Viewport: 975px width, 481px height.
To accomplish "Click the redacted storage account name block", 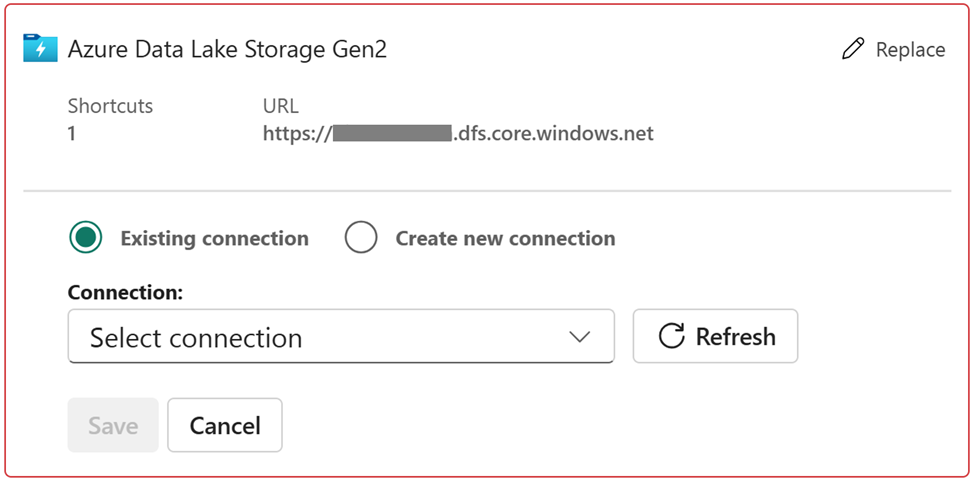I will click(x=392, y=134).
